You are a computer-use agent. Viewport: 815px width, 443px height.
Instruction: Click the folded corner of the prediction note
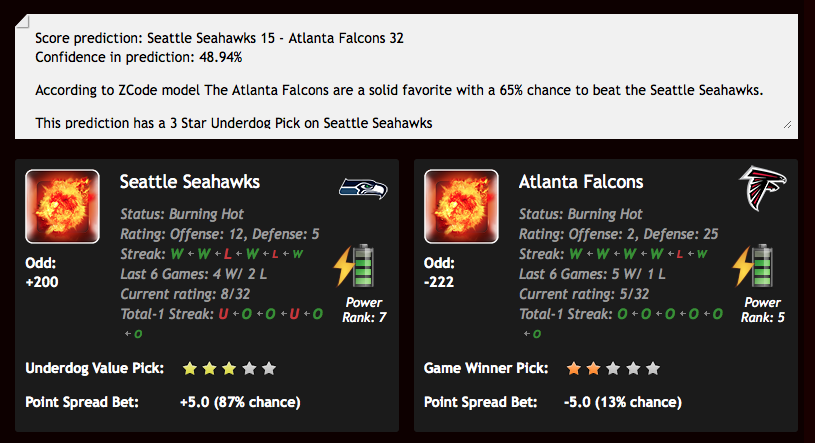23,21
